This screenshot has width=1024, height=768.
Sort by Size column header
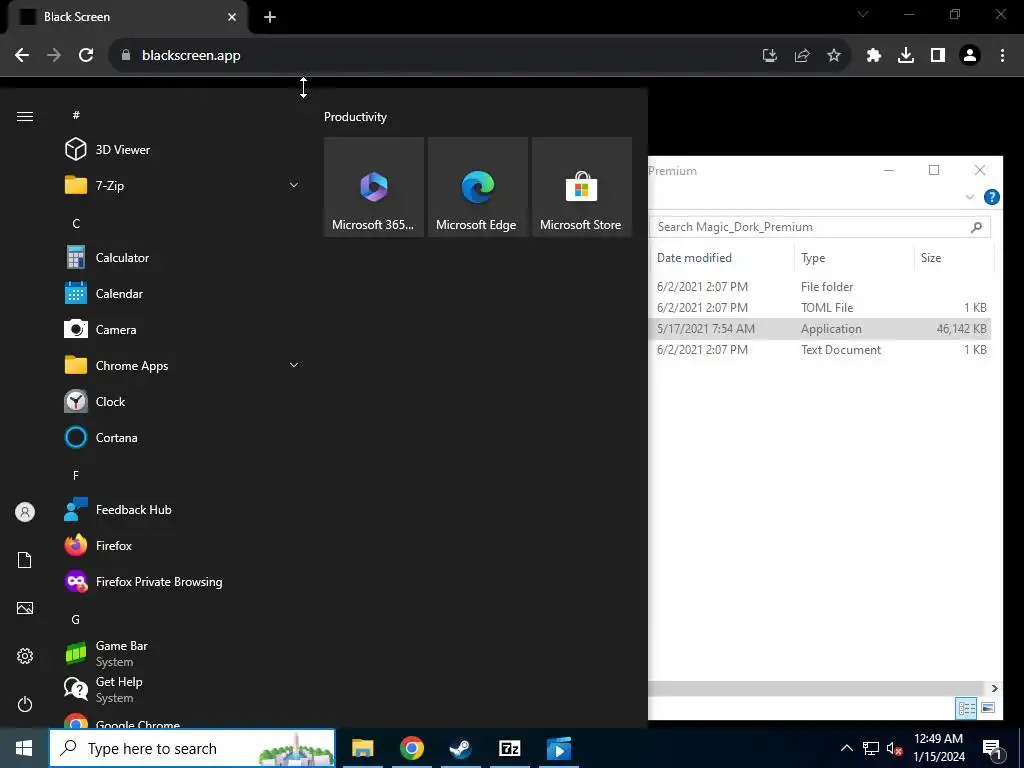pyautogui.click(x=953, y=257)
